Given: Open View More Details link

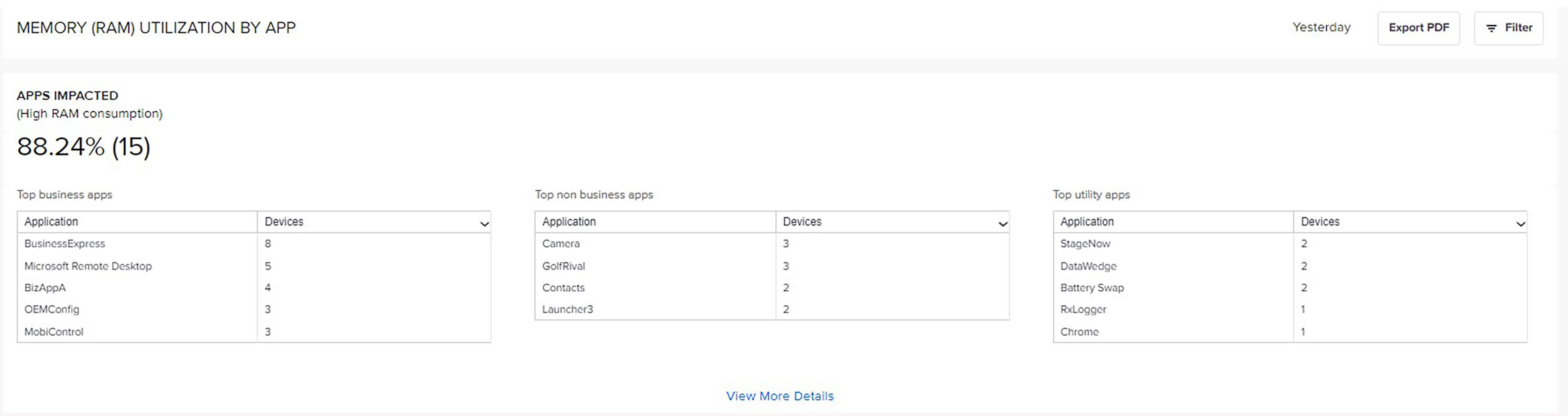Looking at the screenshot, I should [780, 396].
